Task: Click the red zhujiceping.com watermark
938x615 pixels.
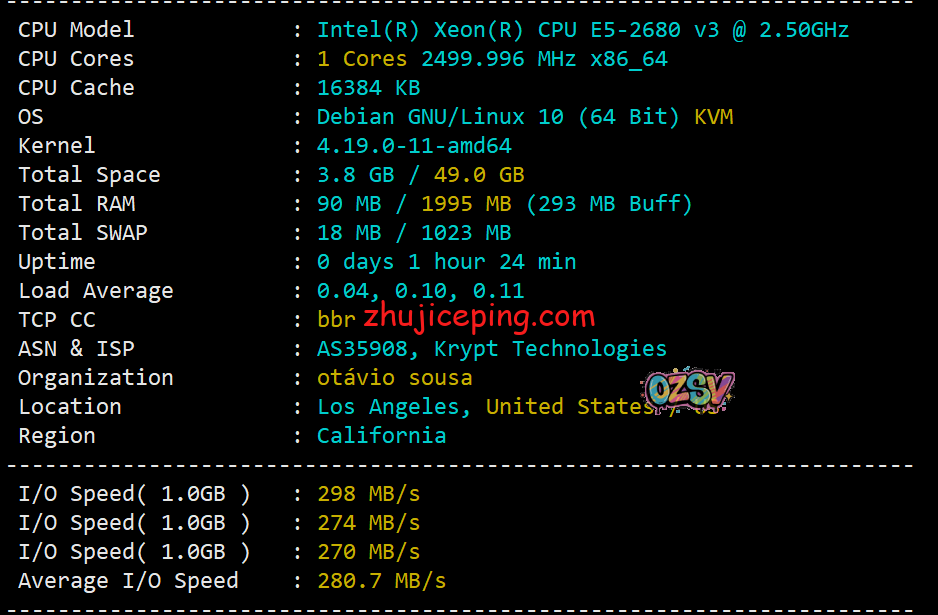Action: point(479,317)
